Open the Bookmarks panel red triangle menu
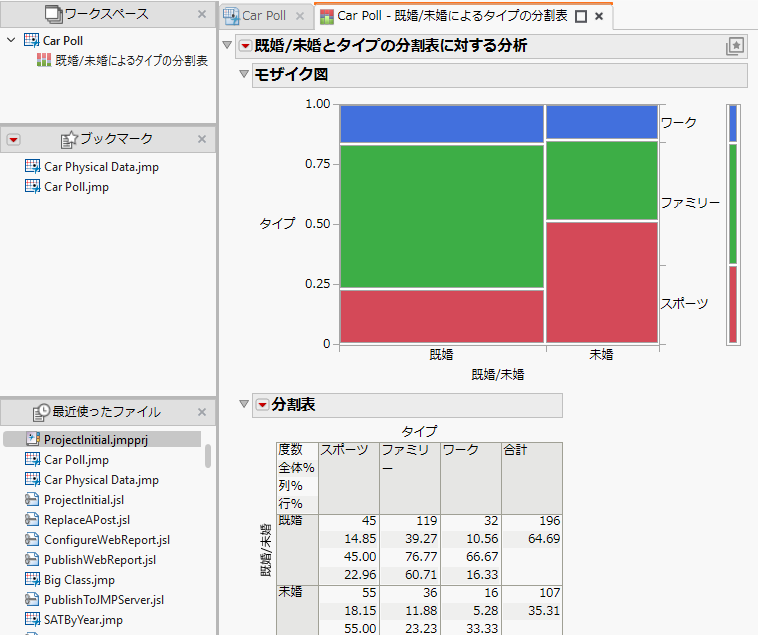 pyautogui.click(x=14, y=140)
